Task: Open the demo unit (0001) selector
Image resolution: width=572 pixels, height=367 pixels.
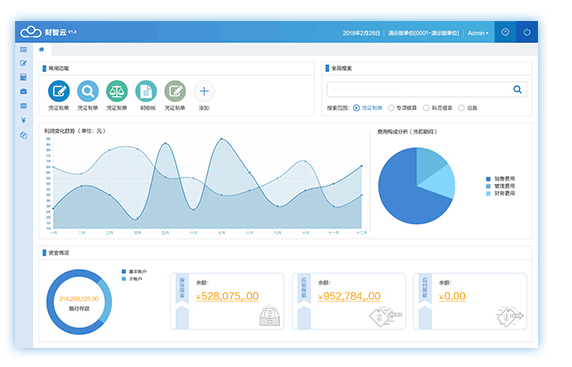Action: point(424,33)
